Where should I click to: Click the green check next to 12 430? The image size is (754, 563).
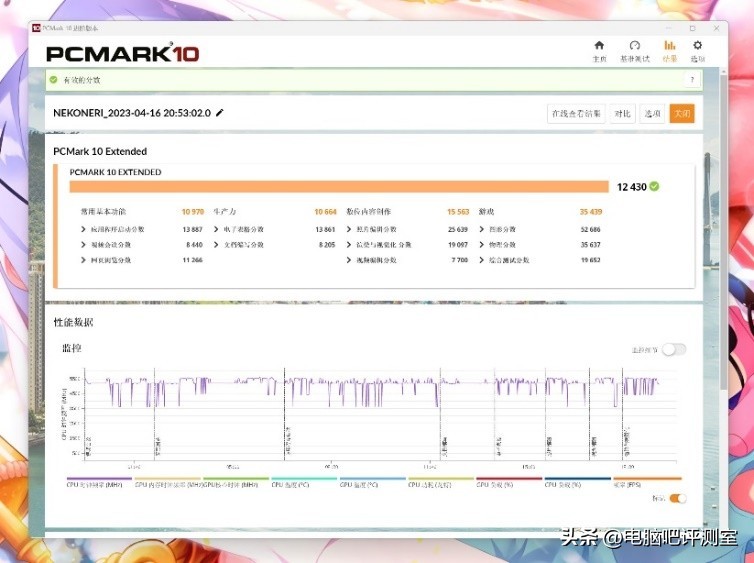click(x=654, y=186)
